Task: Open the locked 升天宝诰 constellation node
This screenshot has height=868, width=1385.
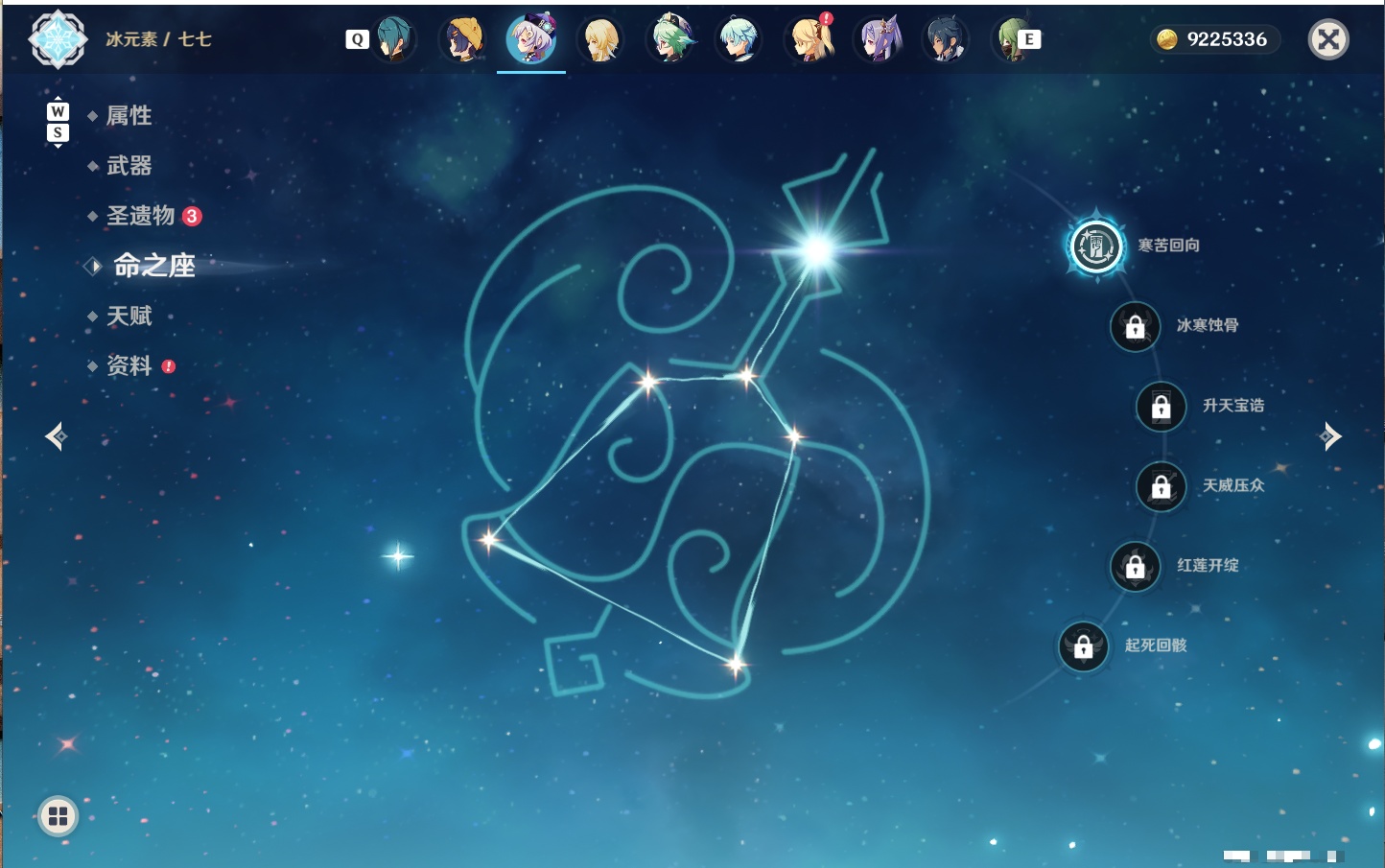Action: tap(1161, 407)
